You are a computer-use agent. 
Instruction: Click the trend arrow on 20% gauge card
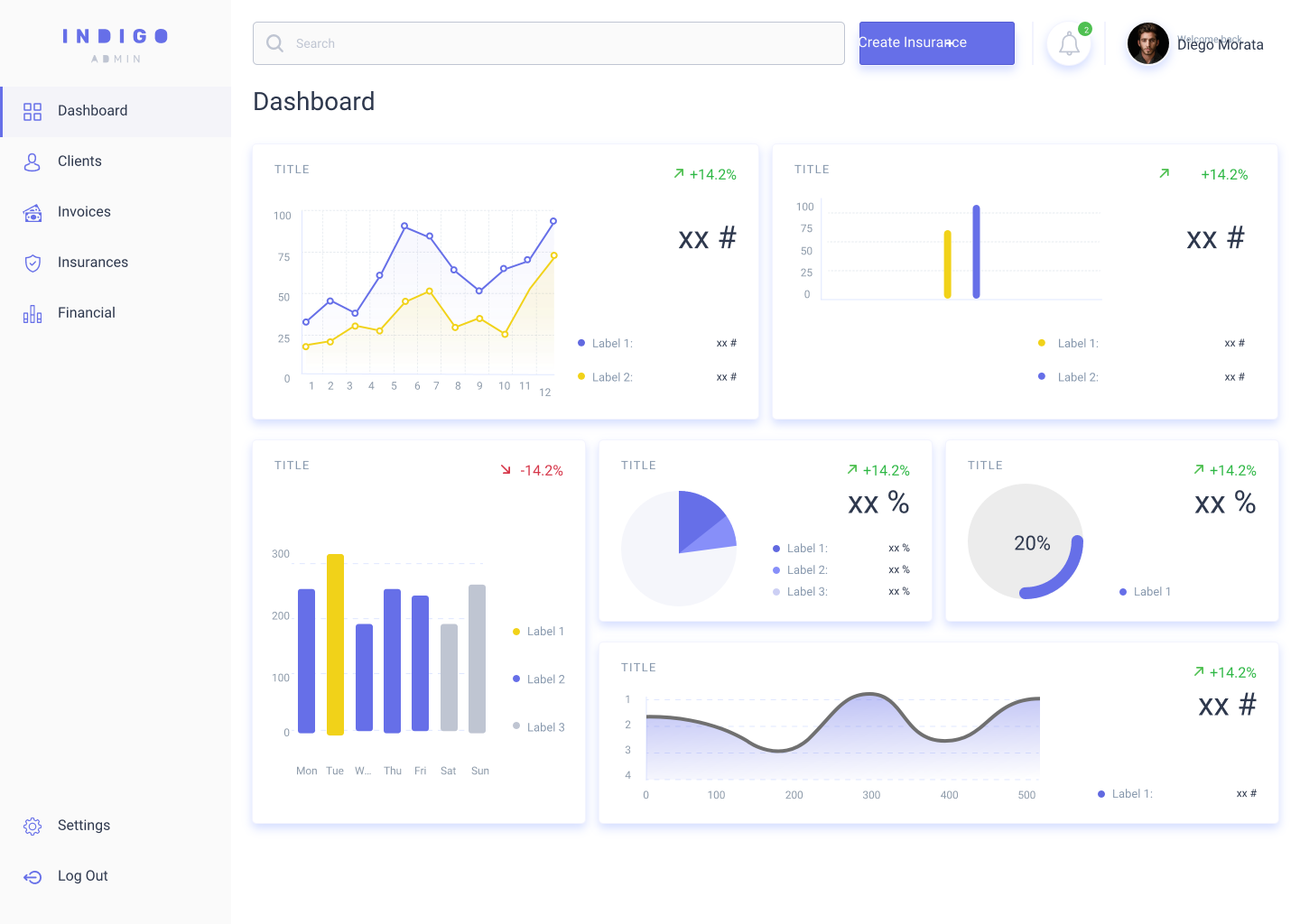click(1199, 469)
